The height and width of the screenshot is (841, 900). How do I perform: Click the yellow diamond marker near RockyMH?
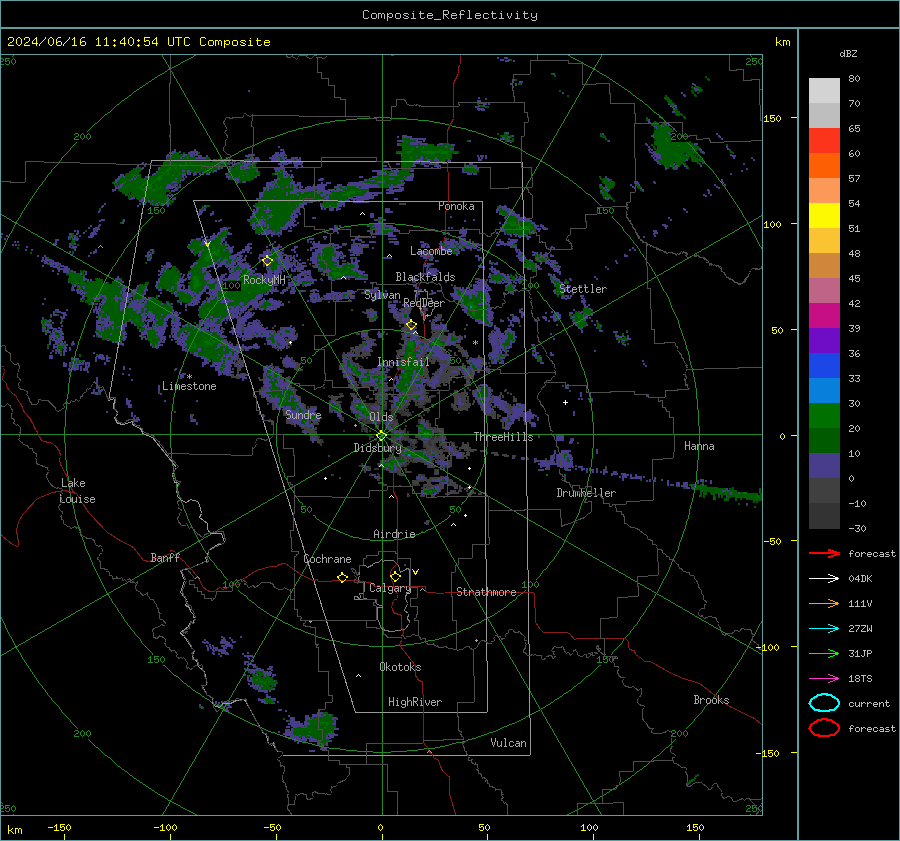pyautogui.click(x=267, y=261)
